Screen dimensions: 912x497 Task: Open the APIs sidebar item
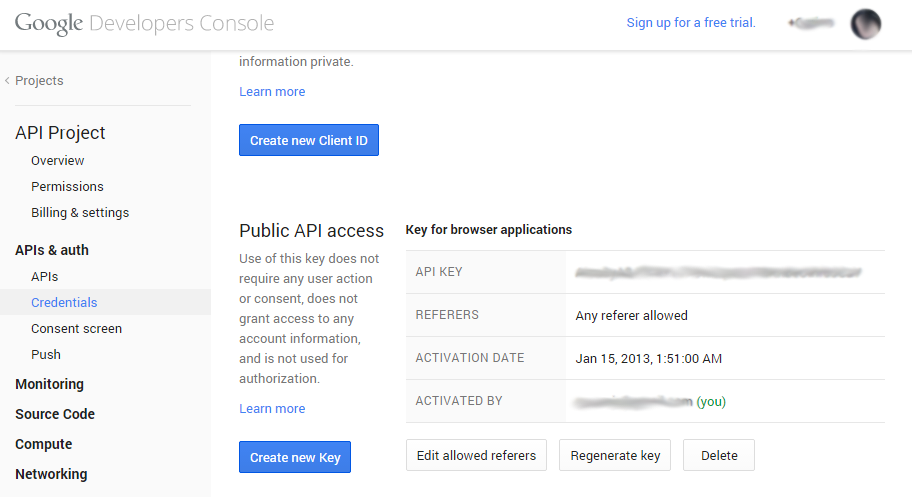(44, 277)
